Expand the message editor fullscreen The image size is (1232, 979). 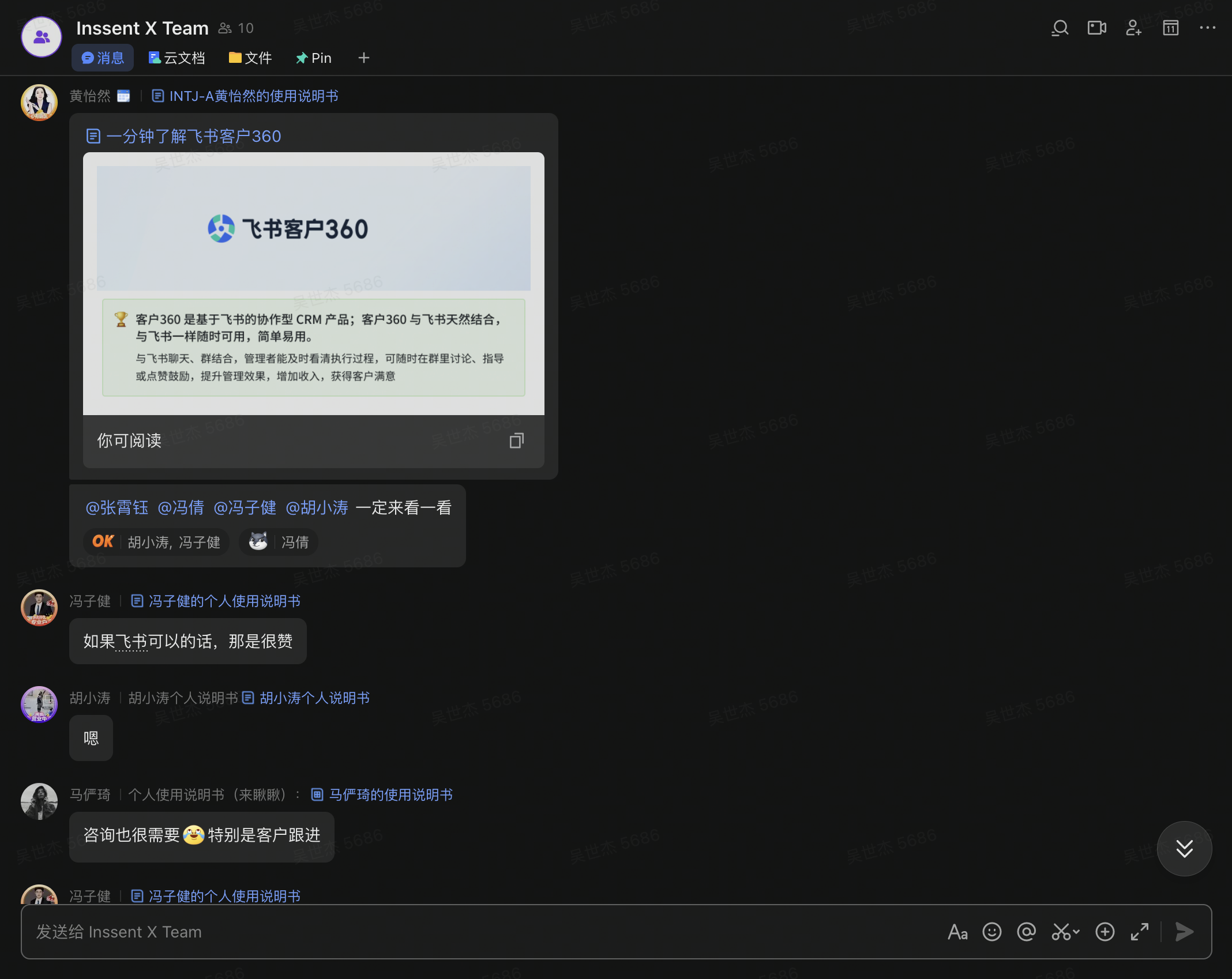click(1140, 932)
